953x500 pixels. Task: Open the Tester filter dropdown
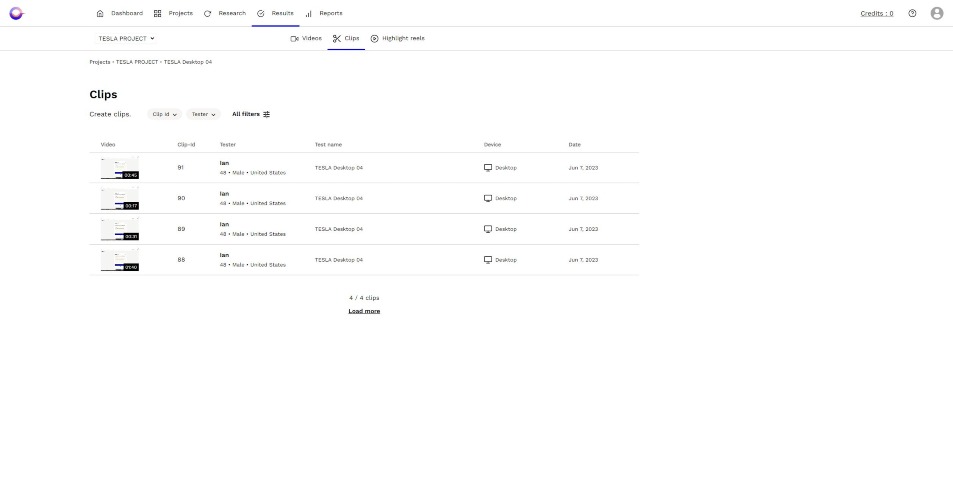pyautogui.click(x=204, y=114)
